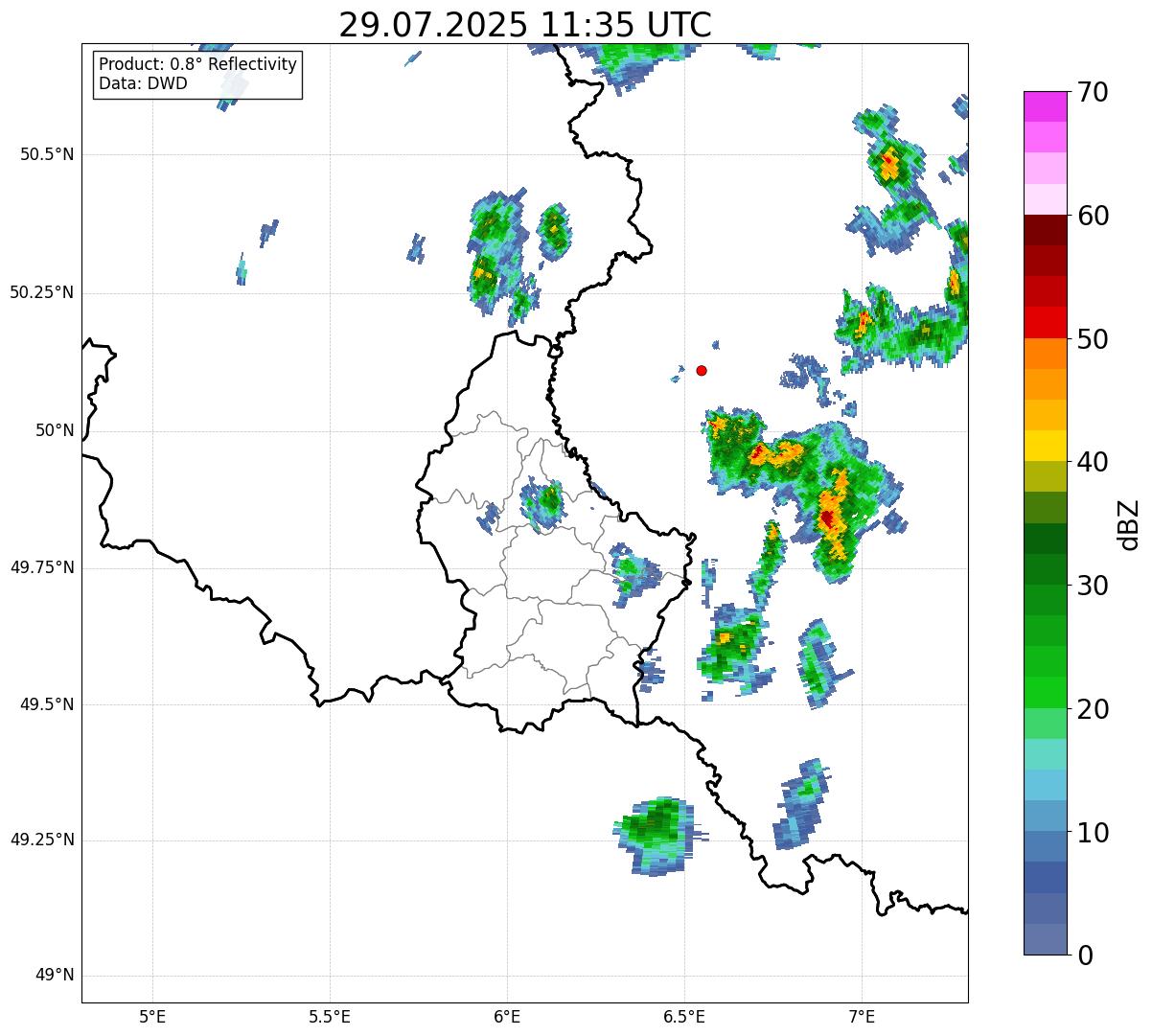Click the 49.75°N latitude label
This screenshot has width=1152, height=1036.
pos(42,567)
